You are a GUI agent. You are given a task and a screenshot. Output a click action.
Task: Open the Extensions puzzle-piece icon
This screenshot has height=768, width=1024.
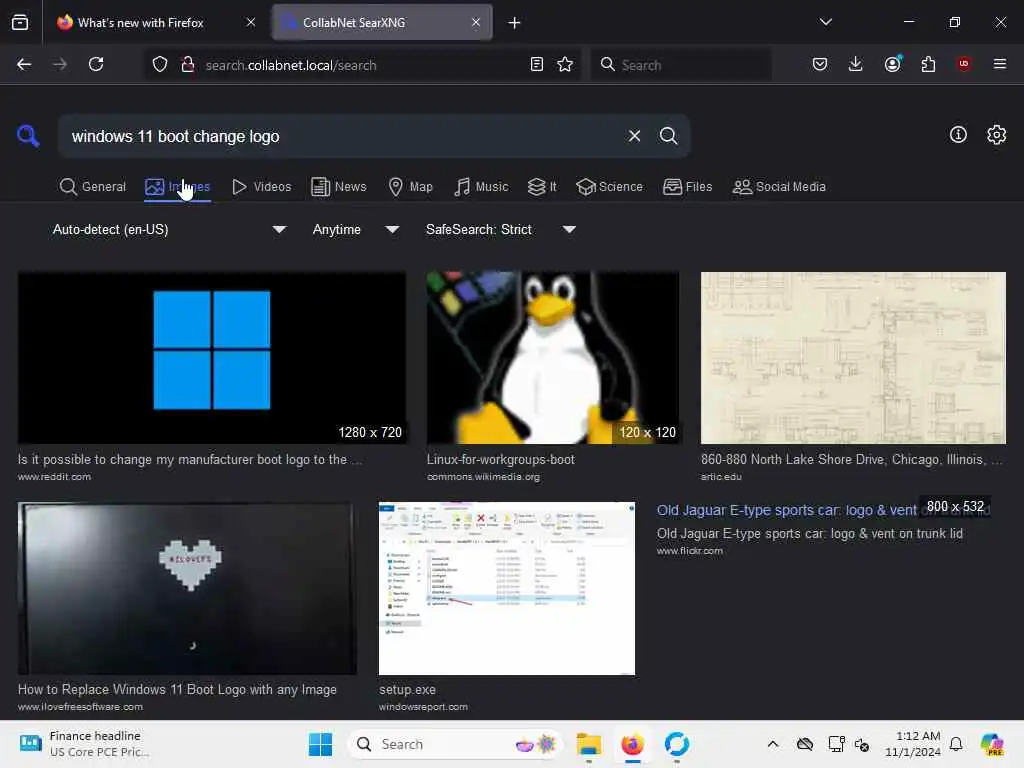[928, 64]
